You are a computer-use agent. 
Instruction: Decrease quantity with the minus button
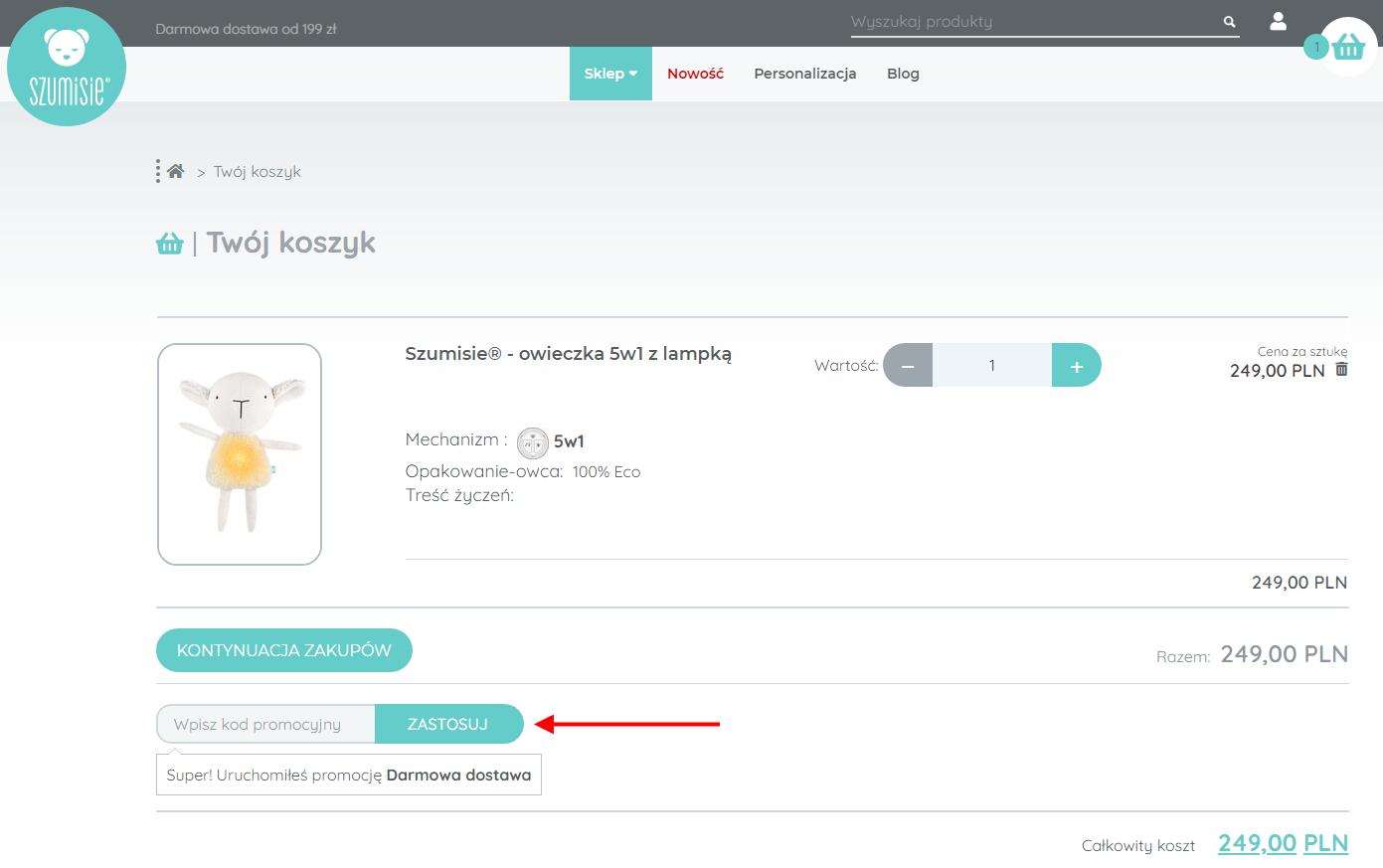908,365
